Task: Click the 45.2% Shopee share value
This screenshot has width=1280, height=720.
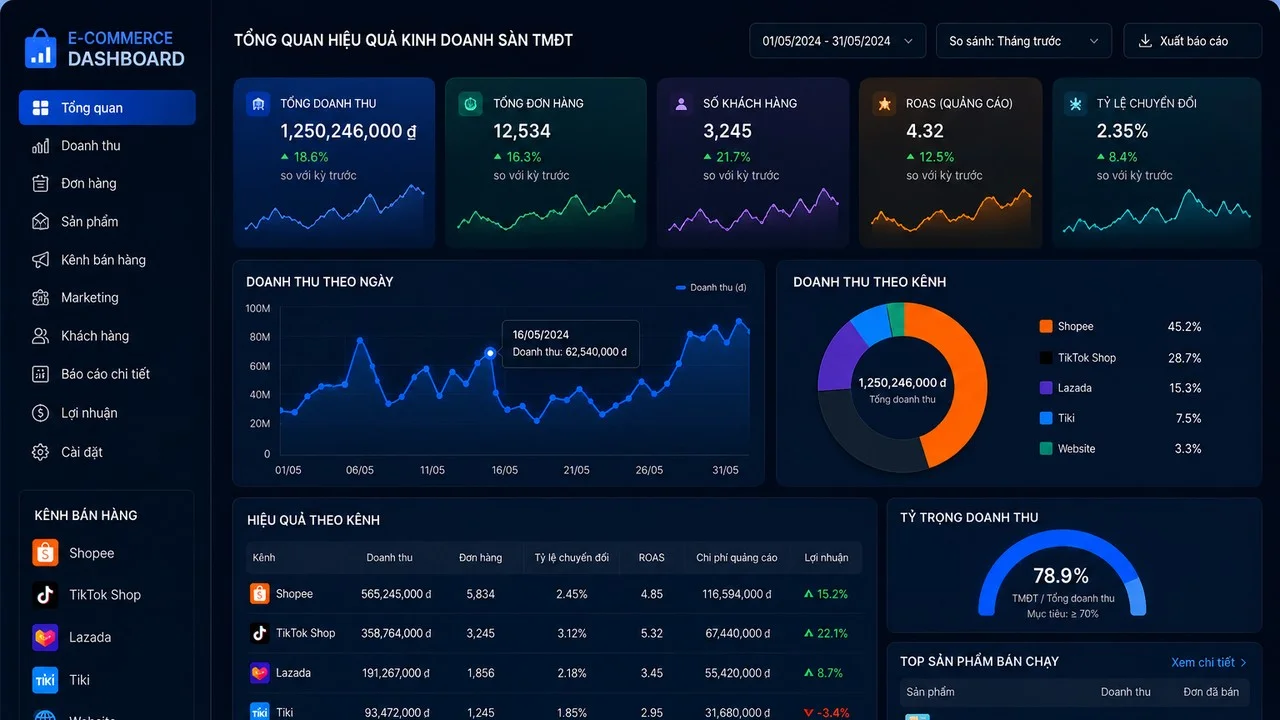Action: click(x=1184, y=327)
